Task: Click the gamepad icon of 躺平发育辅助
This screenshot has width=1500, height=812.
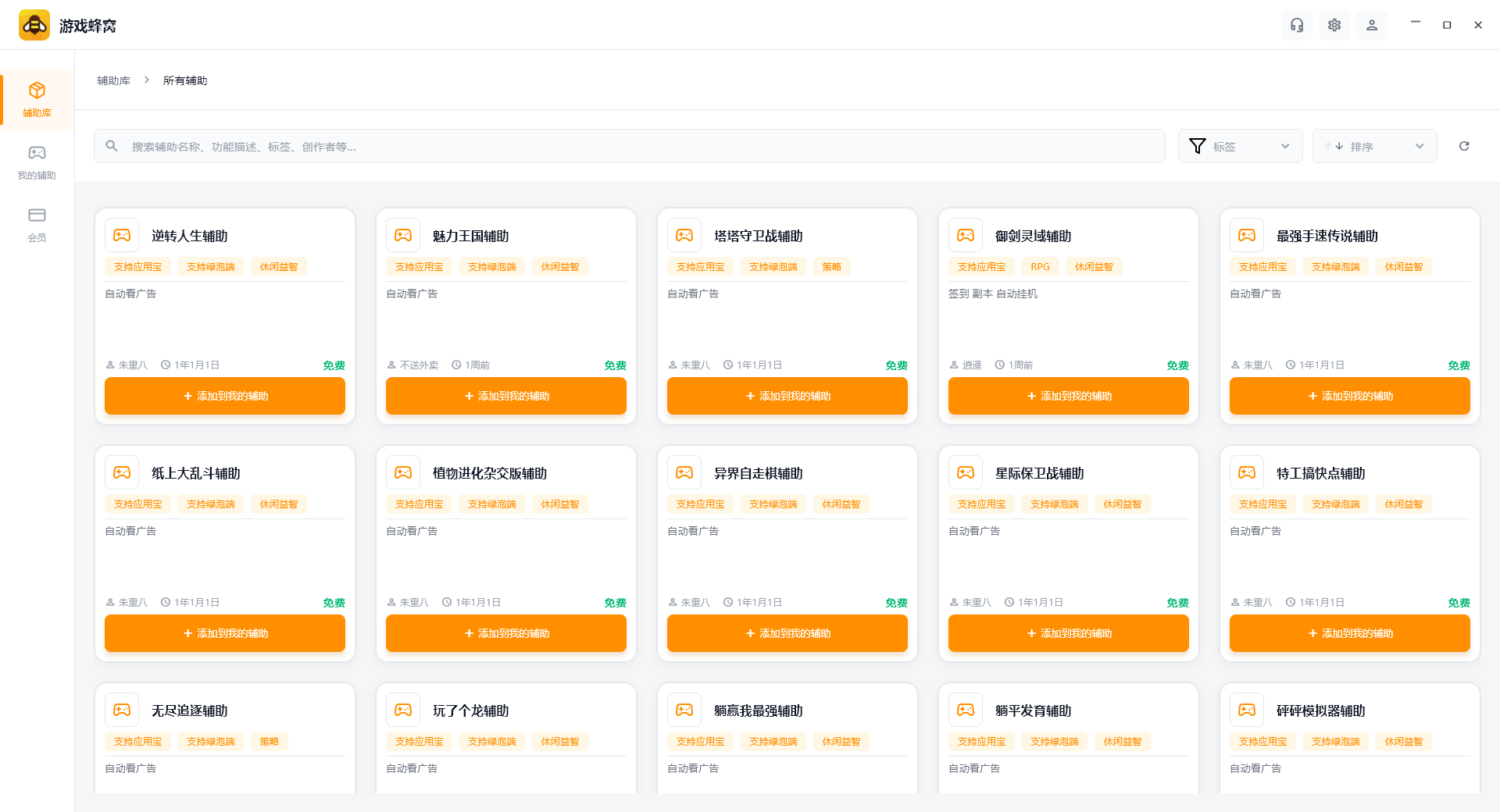Action: [966, 710]
